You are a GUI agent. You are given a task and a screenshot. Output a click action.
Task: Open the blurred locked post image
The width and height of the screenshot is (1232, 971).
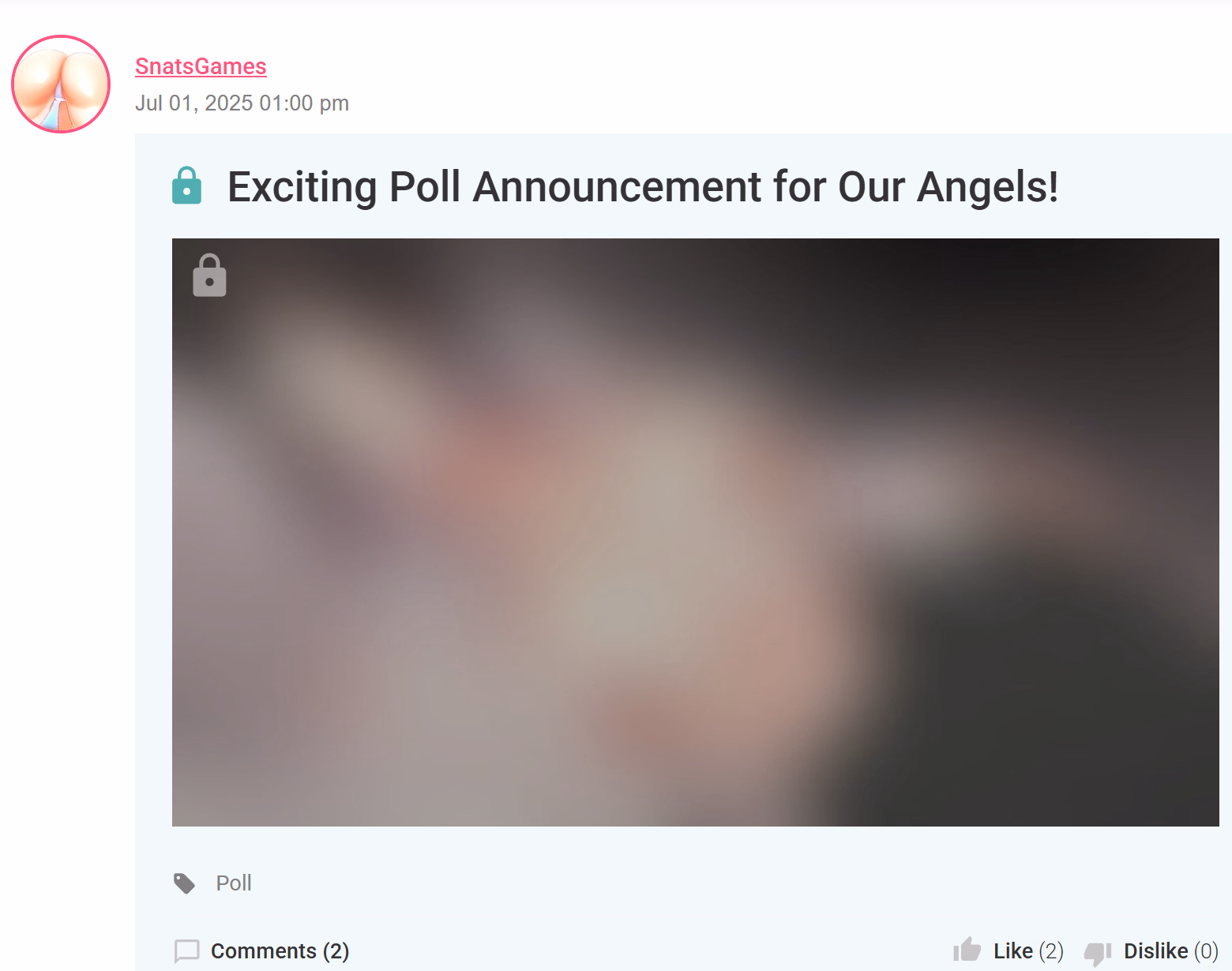click(695, 532)
